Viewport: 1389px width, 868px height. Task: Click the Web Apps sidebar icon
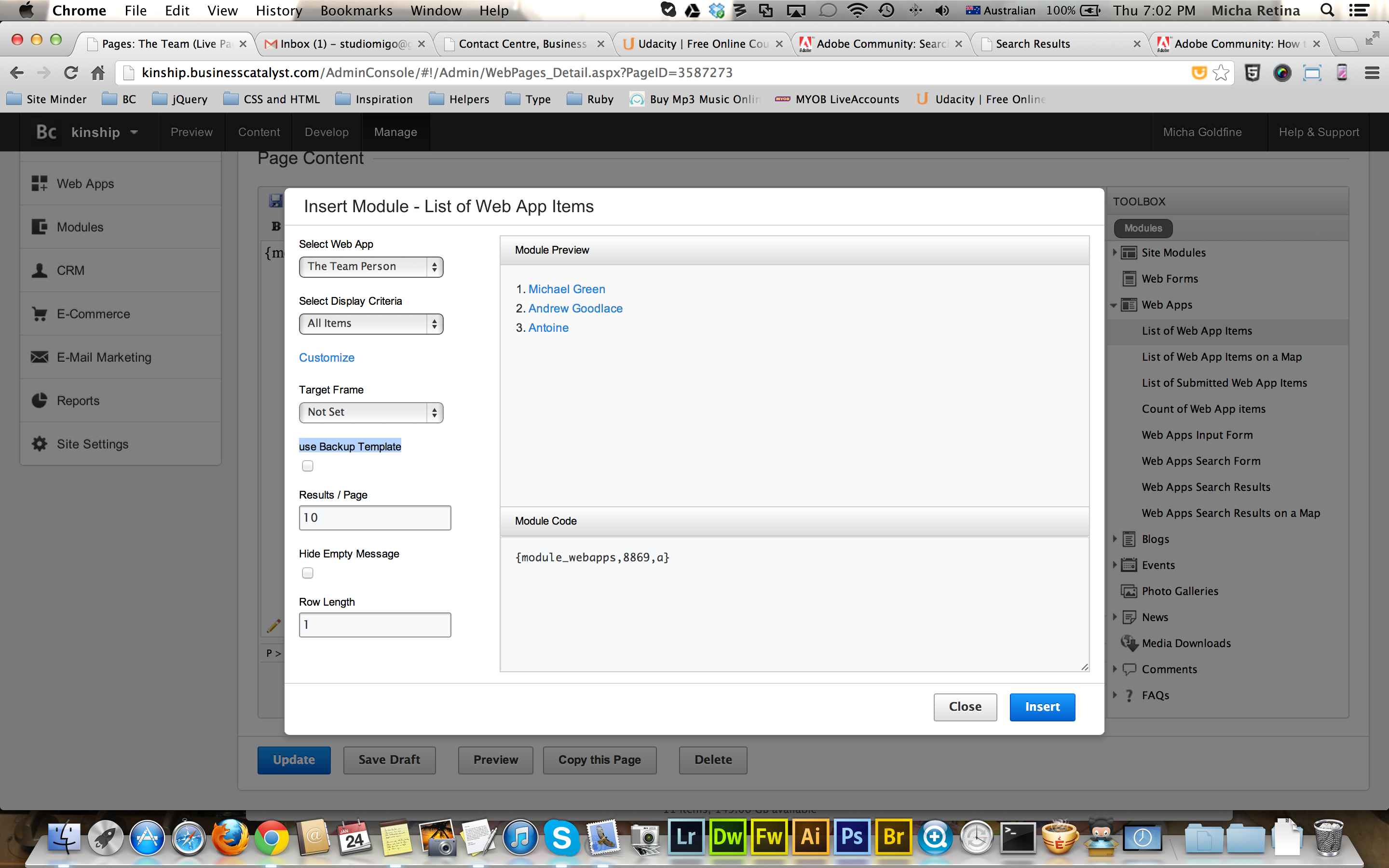(x=39, y=184)
